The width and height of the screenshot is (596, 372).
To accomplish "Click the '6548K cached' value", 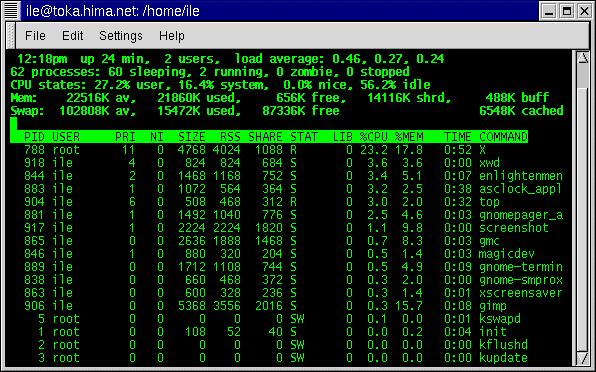I will (521, 111).
